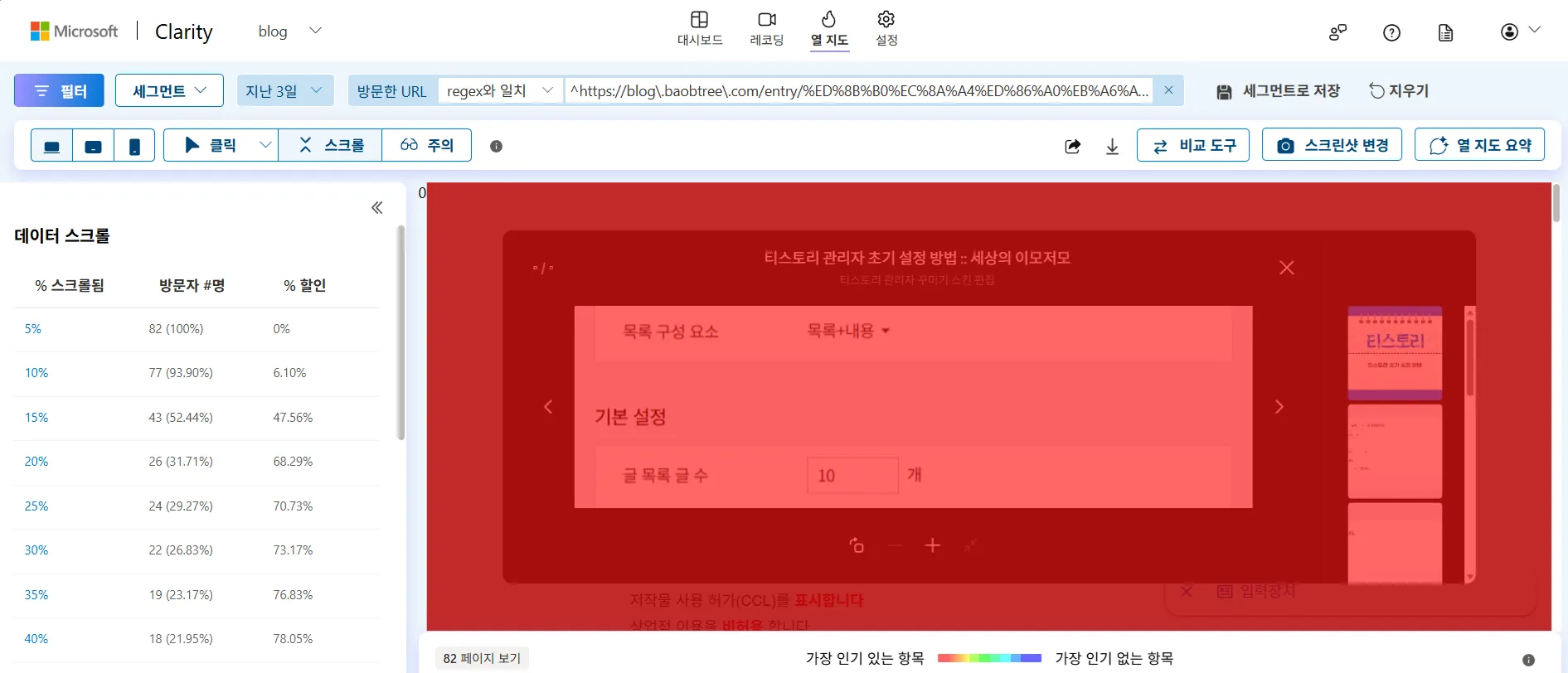
Task: Click the popularity color gradient legend
Action: click(x=989, y=658)
